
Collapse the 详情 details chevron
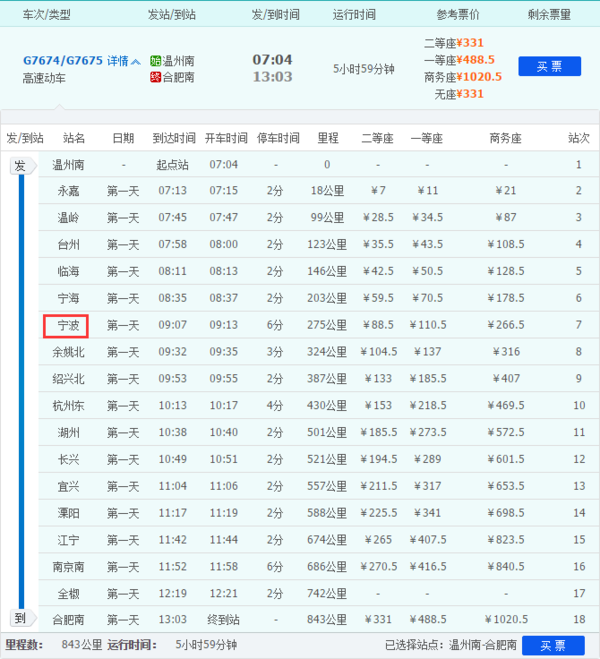[136, 61]
